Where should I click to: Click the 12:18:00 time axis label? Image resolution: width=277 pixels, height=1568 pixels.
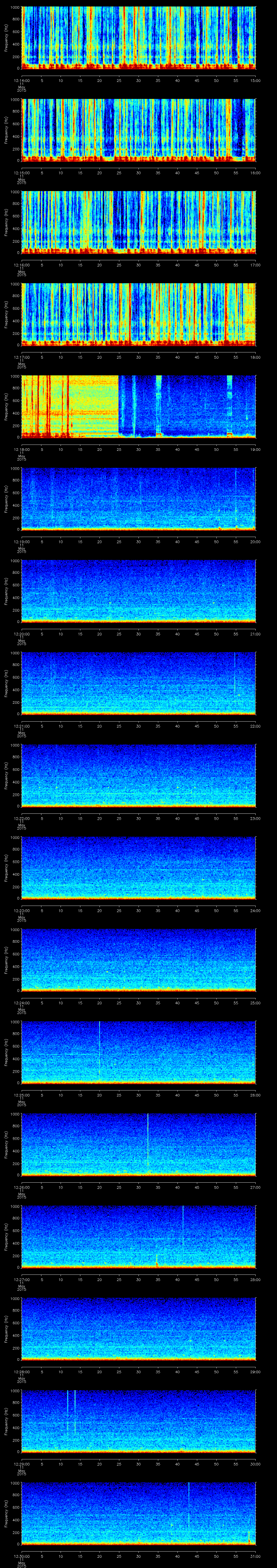pyautogui.click(x=22, y=449)
